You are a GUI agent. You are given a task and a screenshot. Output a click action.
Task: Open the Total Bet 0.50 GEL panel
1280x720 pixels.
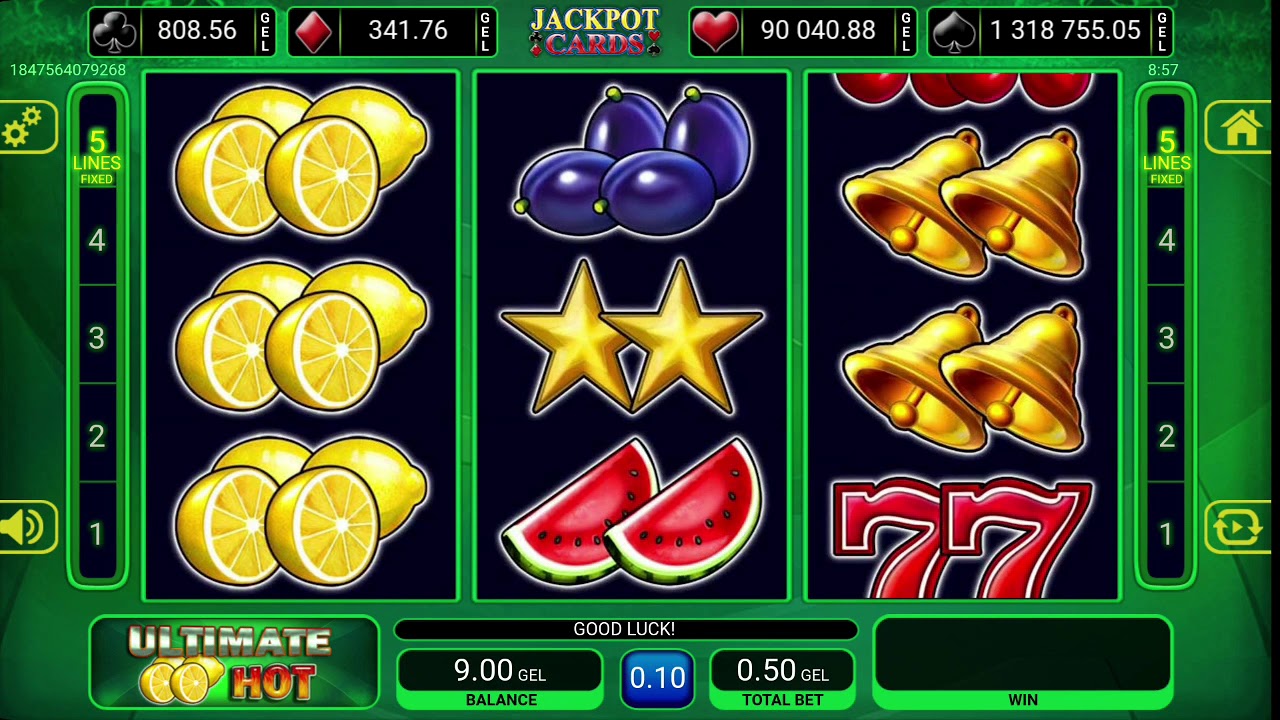click(782, 679)
